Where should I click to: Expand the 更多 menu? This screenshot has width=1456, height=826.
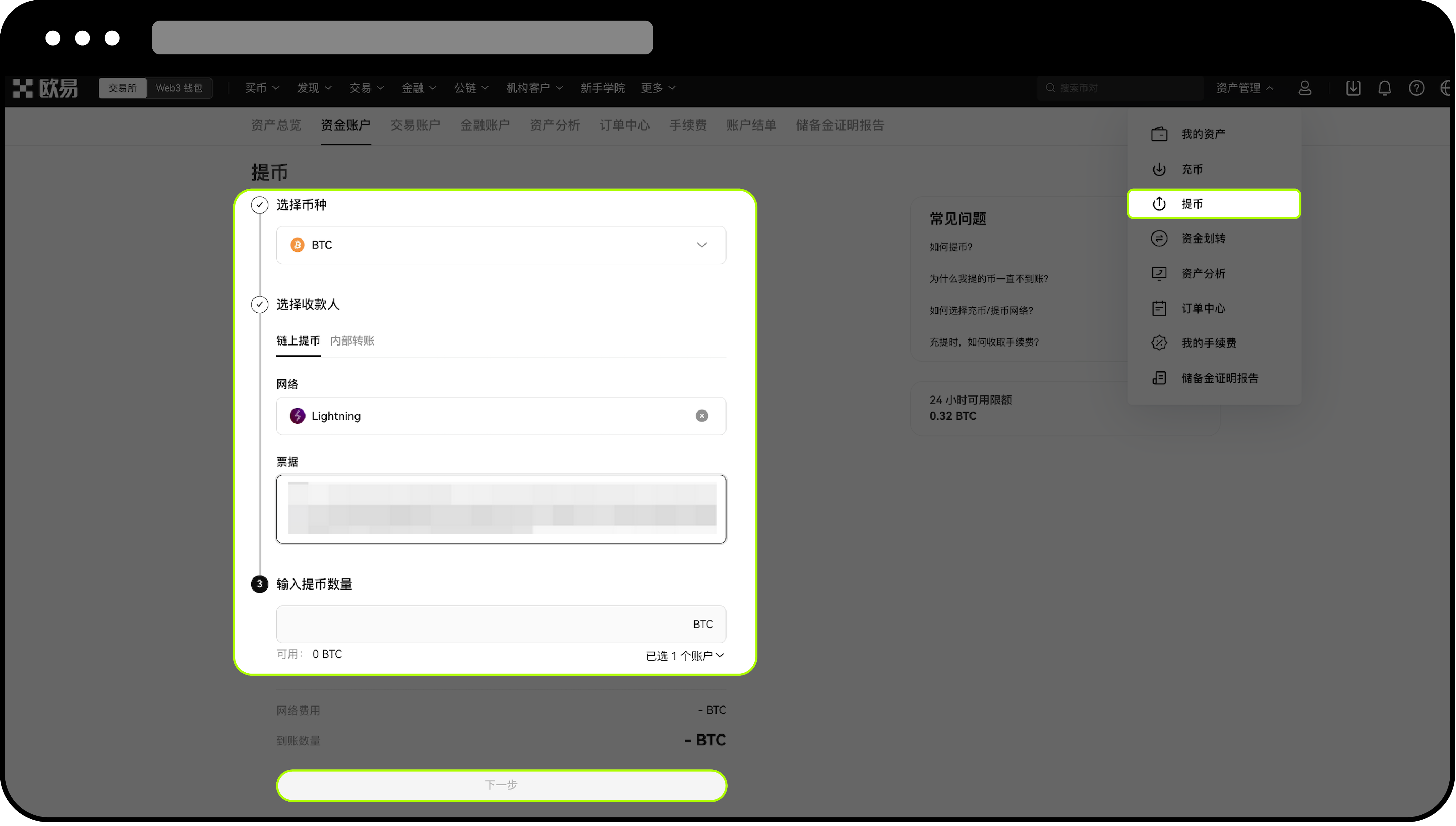tap(658, 88)
